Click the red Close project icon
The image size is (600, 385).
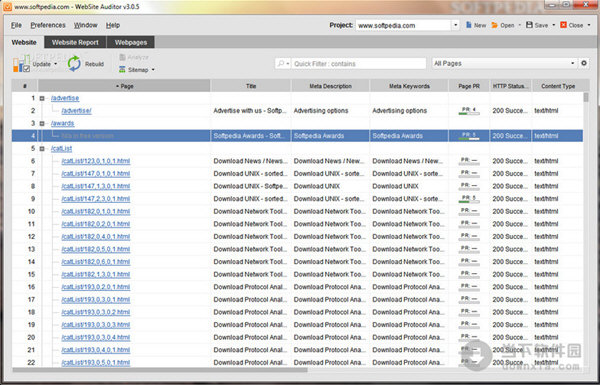click(563, 25)
